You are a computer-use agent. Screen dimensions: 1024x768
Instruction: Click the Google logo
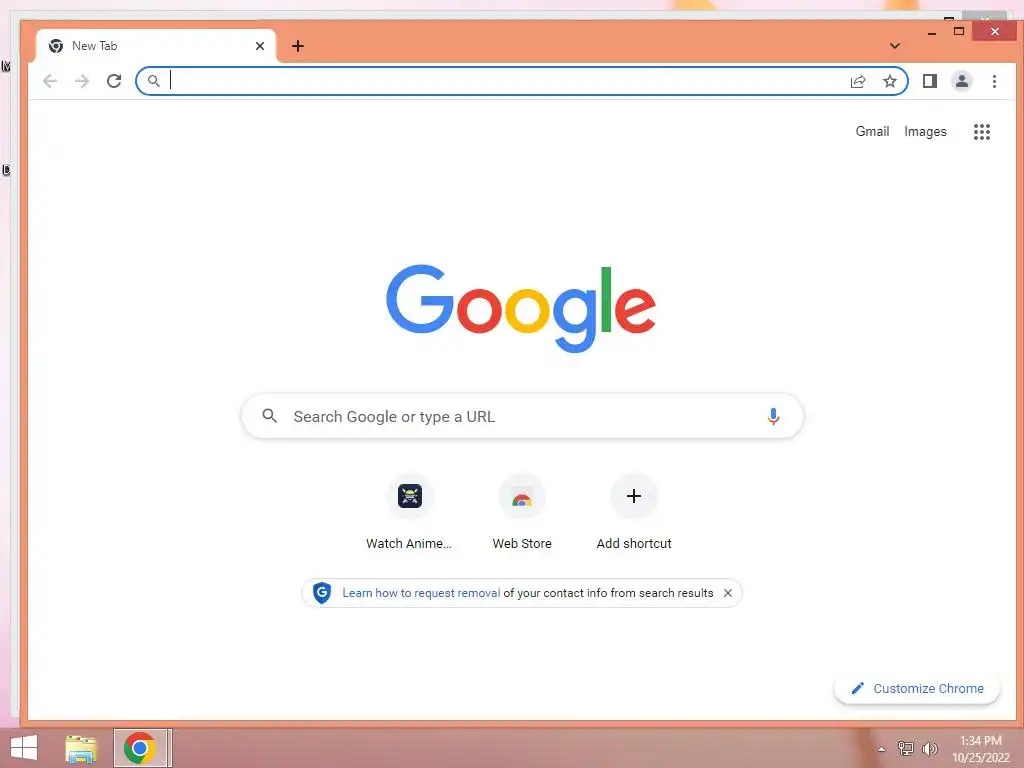pos(521,308)
